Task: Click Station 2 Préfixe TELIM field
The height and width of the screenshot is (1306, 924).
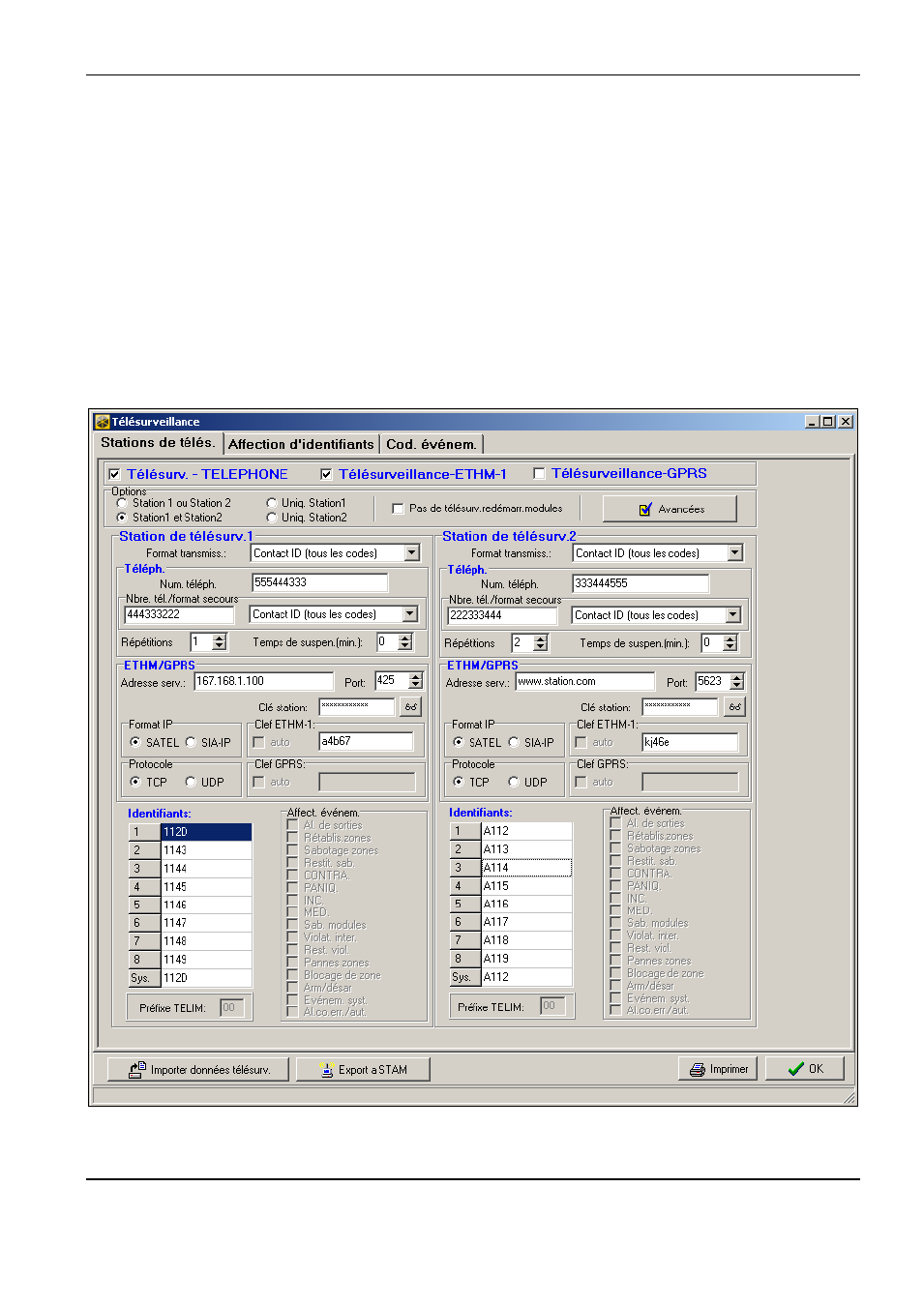Action: pyautogui.click(x=552, y=1006)
